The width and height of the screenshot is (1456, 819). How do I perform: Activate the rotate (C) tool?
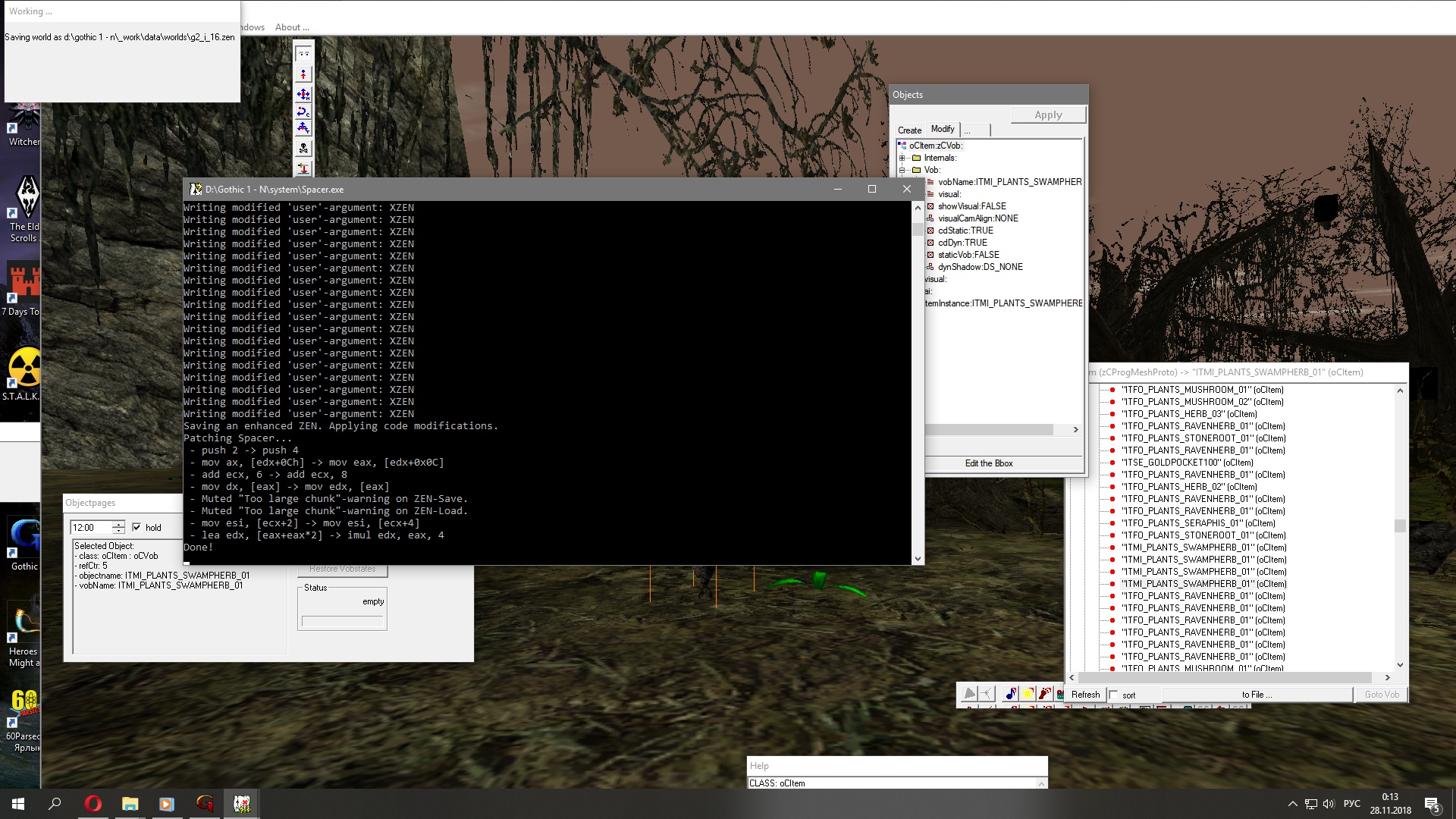pos(303,111)
